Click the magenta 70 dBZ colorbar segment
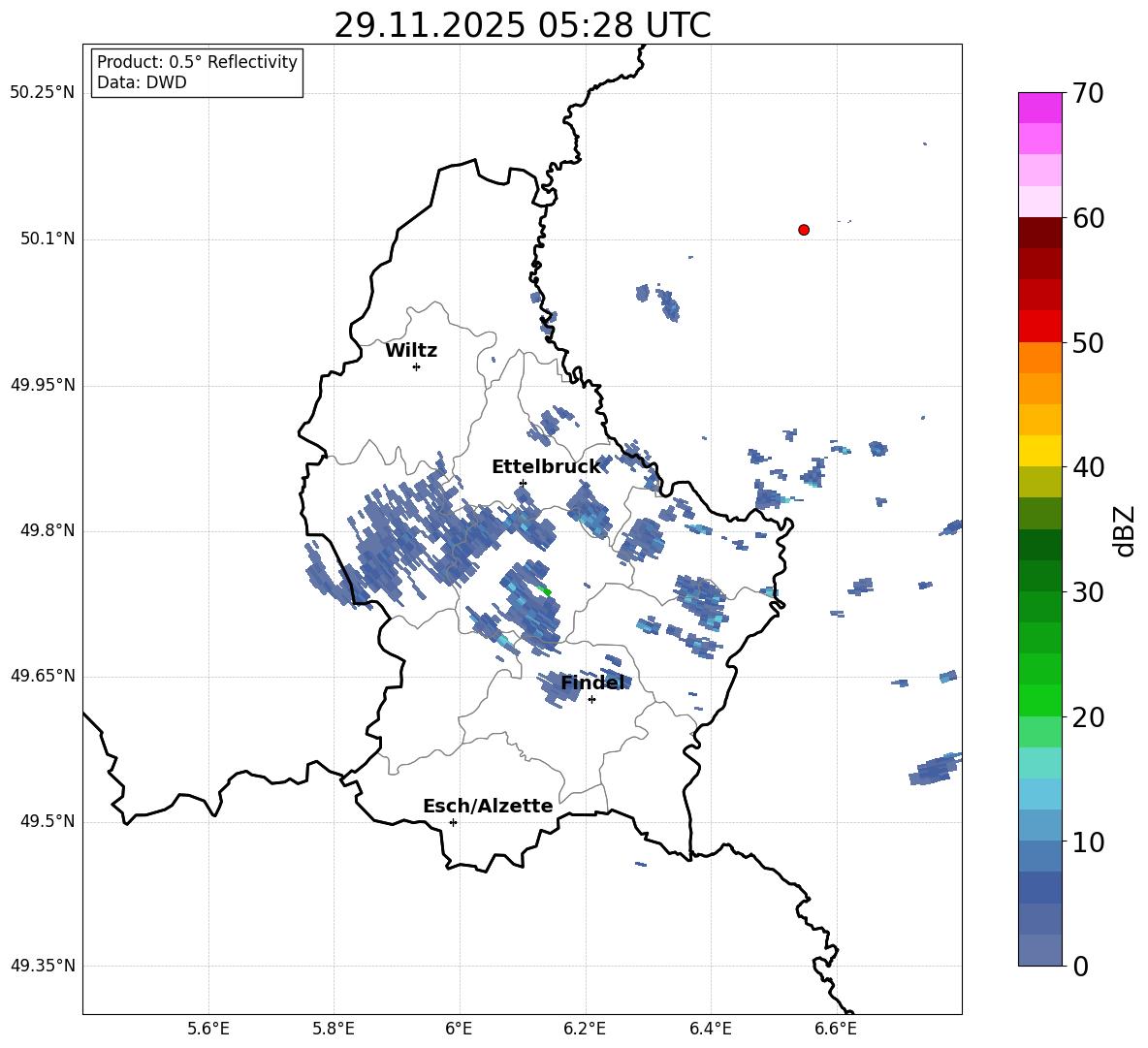The width and height of the screenshot is (1148, 1048). (x=1040, y=108)
